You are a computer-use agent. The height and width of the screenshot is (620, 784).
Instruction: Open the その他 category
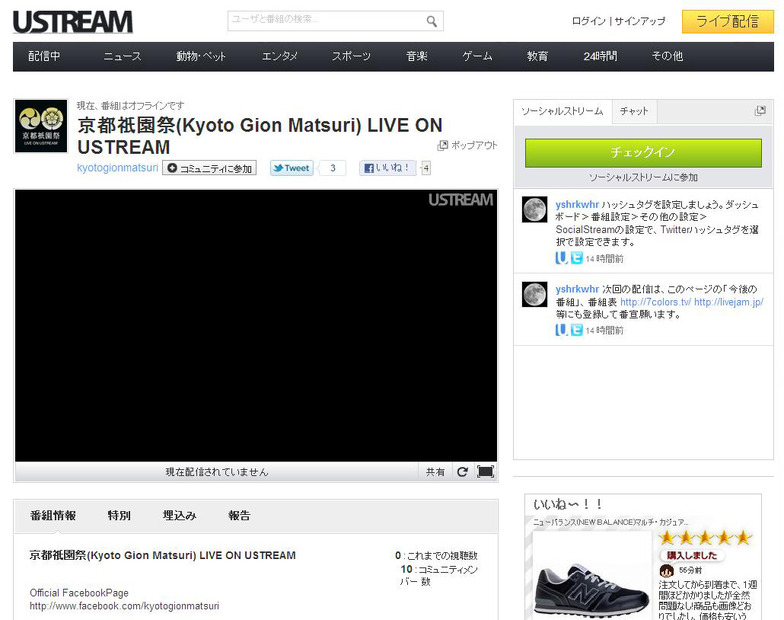coord(668,56)
